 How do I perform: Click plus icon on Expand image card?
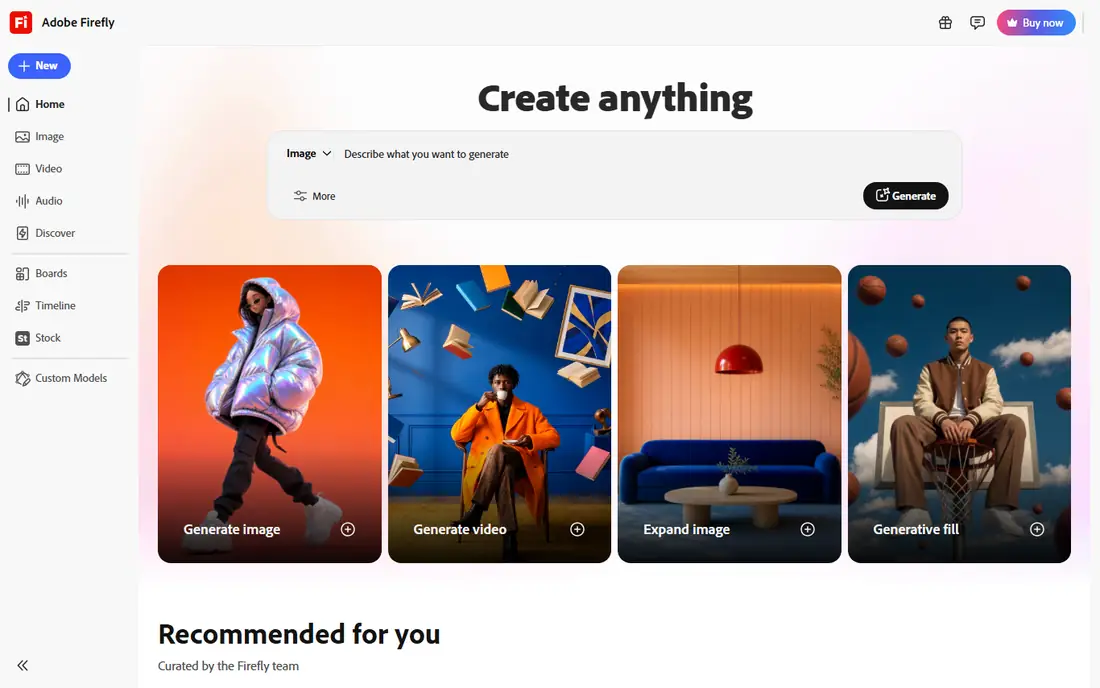pos(807,530)
